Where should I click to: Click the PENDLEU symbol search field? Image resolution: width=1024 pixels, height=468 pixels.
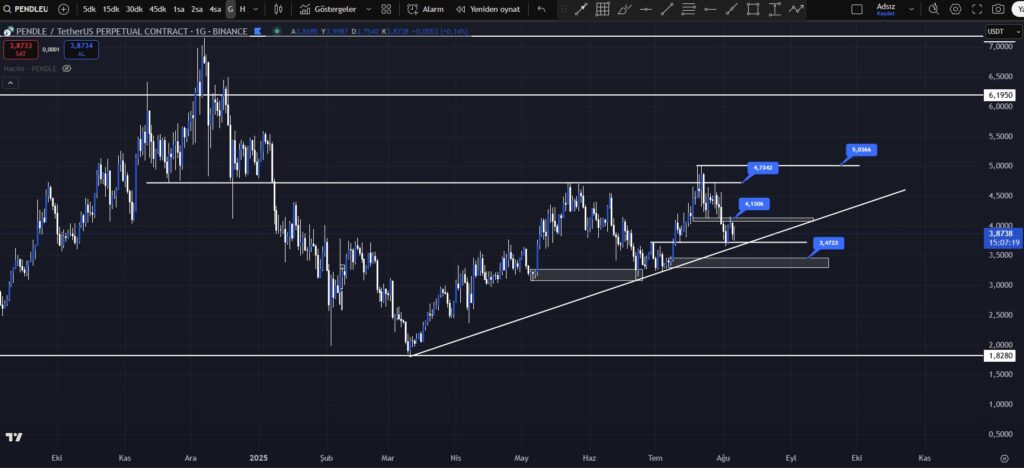(27, 9)
